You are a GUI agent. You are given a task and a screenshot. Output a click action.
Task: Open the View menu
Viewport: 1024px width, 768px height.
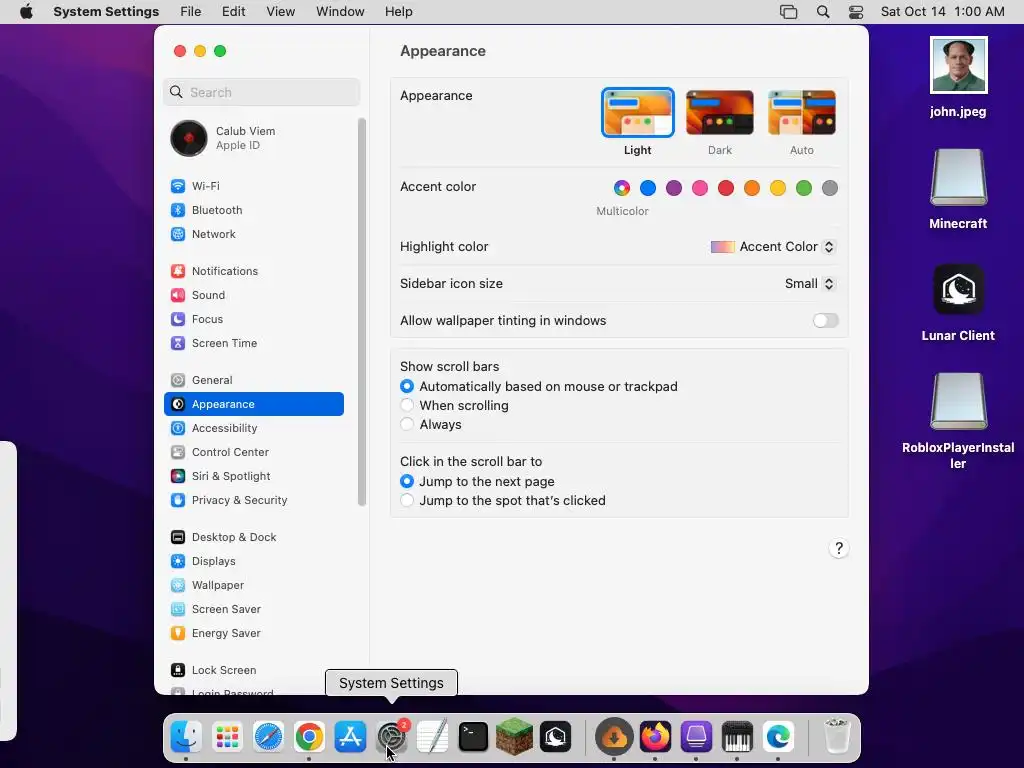click(x=281, y=12)
